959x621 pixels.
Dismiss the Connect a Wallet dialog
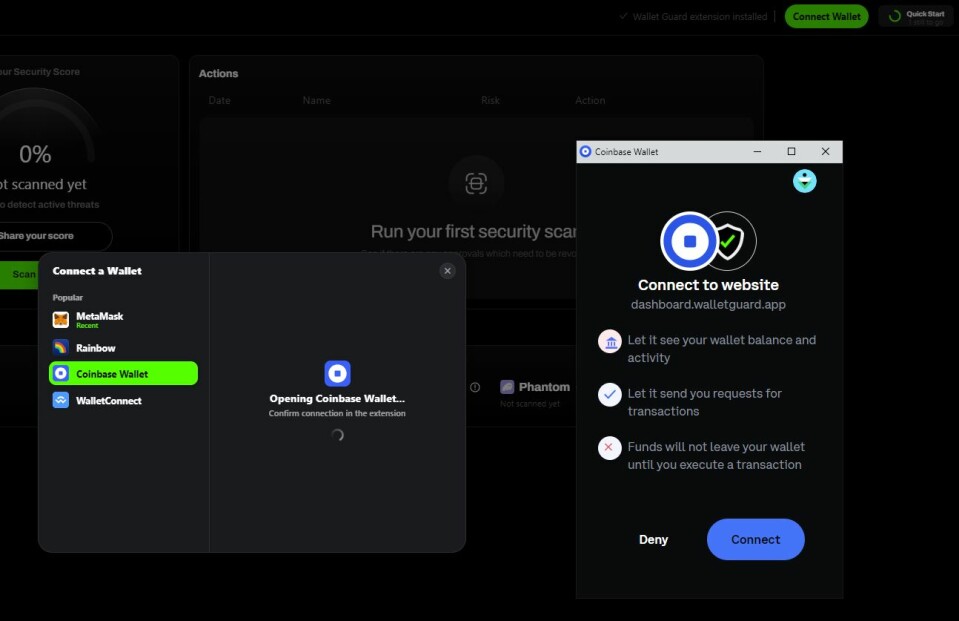click(x=448, y=270)
